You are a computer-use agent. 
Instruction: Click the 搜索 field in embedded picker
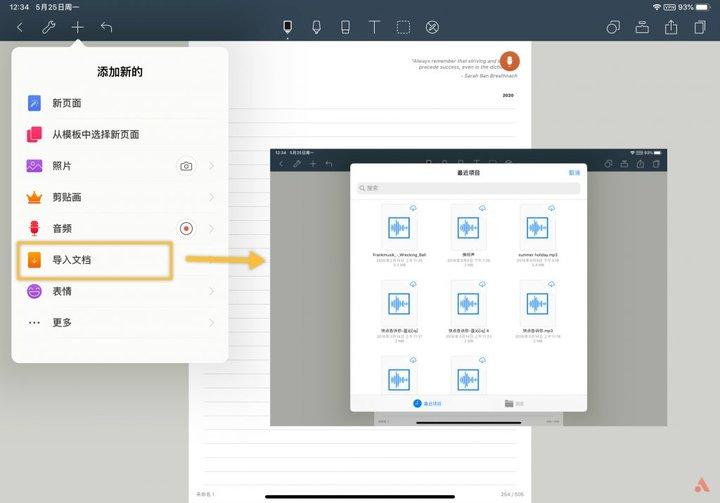point(468,188)
